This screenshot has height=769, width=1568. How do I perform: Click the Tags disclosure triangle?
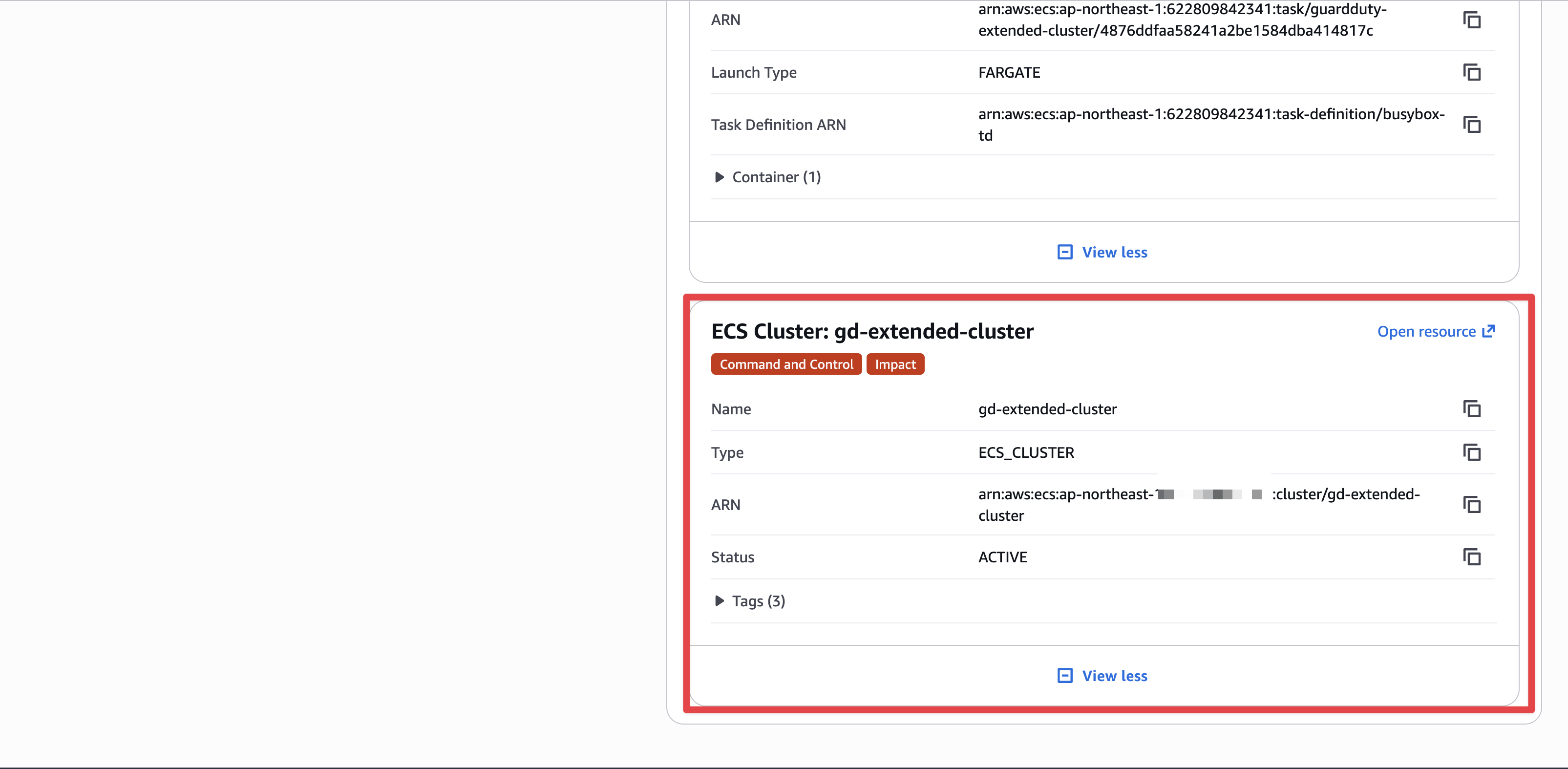coord(719,601)
